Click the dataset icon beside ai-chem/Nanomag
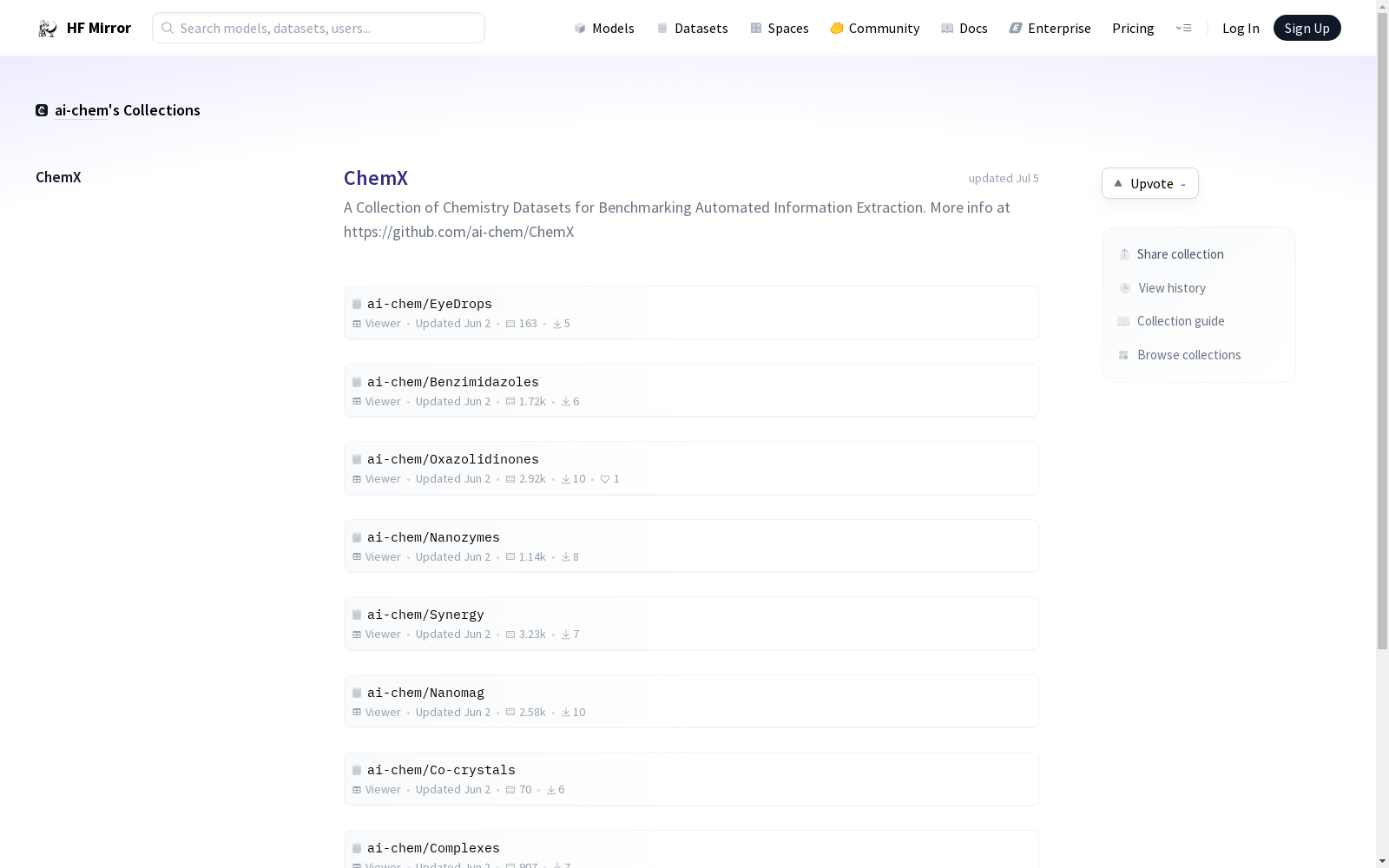Screen dimensions: 1389x868 357,694
